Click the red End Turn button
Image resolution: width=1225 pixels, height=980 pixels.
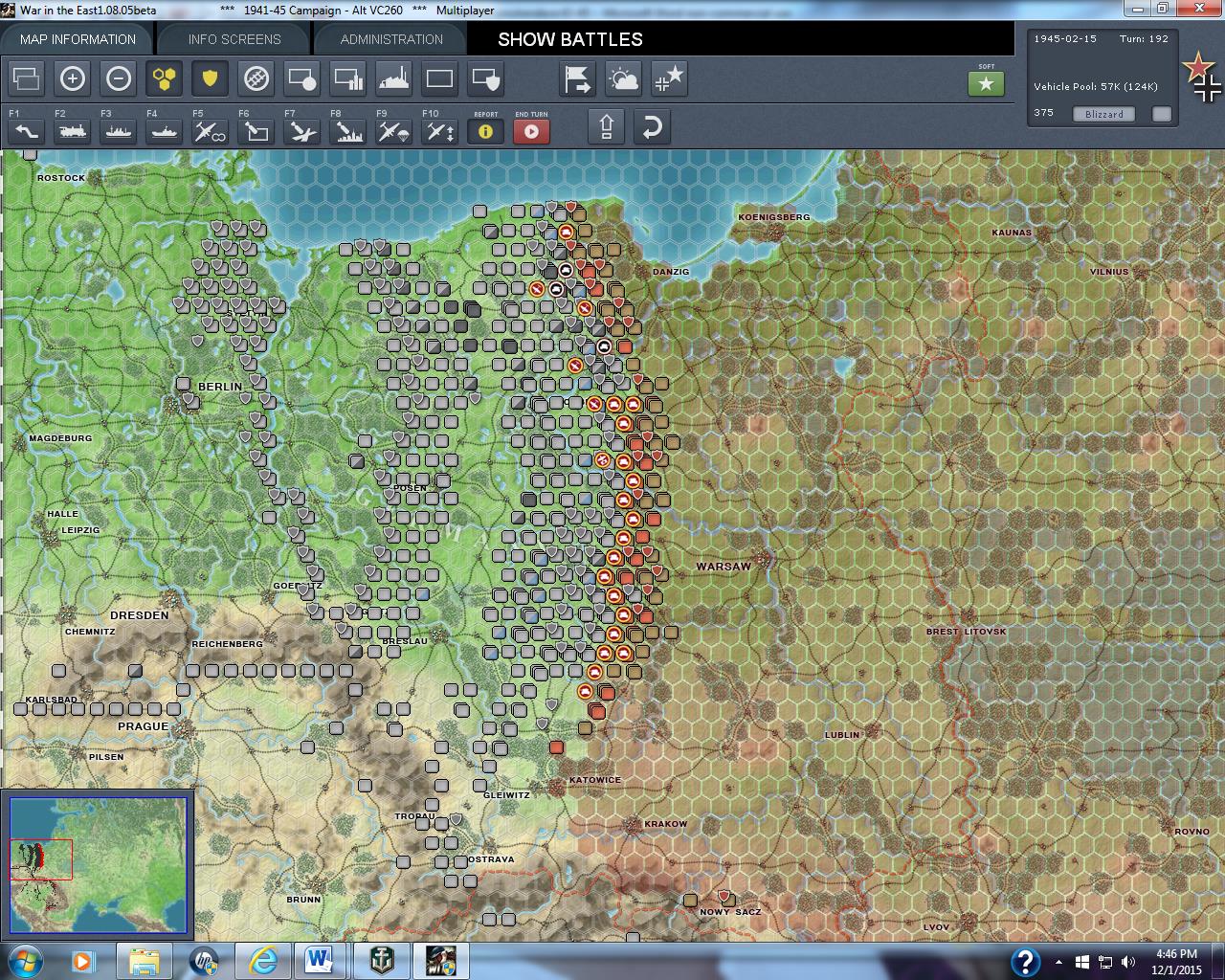[532, 131]
